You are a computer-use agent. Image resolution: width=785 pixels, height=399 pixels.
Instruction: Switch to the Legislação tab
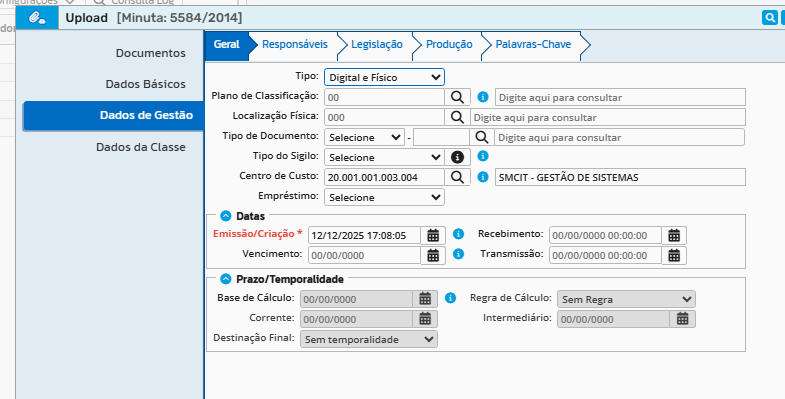[376, 45]
